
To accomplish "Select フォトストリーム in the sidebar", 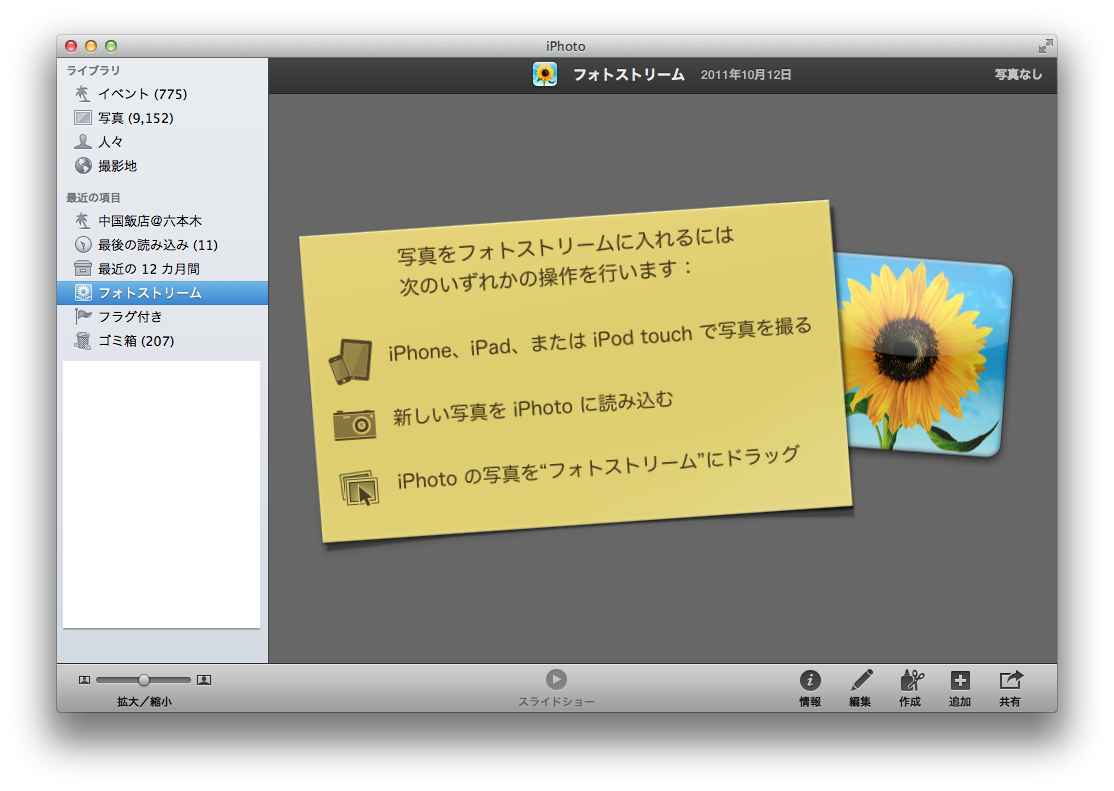I will click(162, 293).
